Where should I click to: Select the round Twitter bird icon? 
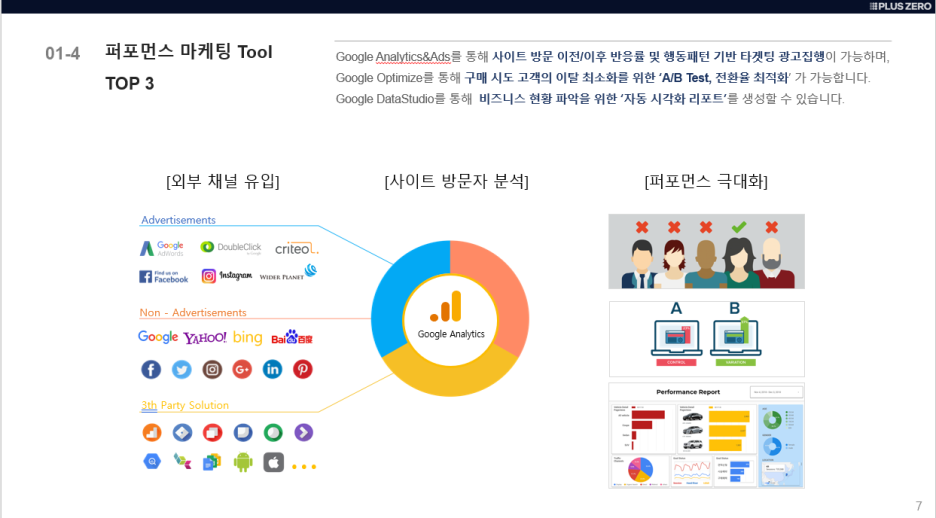[x=181, y=369]
